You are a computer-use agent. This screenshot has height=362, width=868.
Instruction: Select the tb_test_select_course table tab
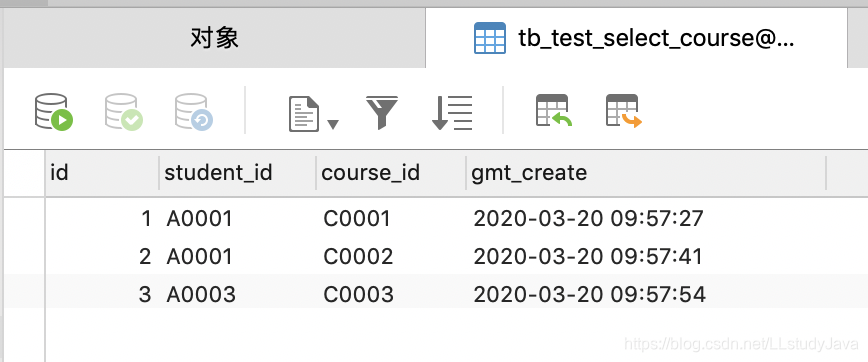pyautogui.click(x=636, y=38)
